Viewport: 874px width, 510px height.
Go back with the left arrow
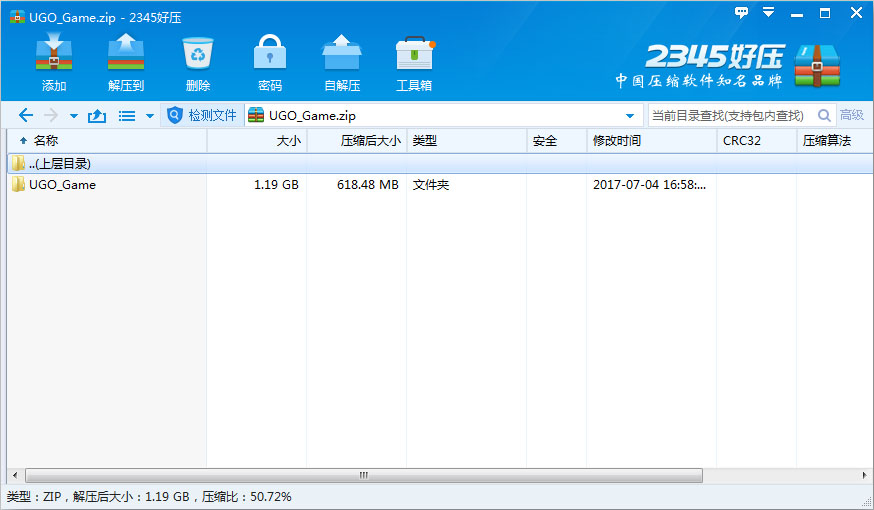click(26, 115)
